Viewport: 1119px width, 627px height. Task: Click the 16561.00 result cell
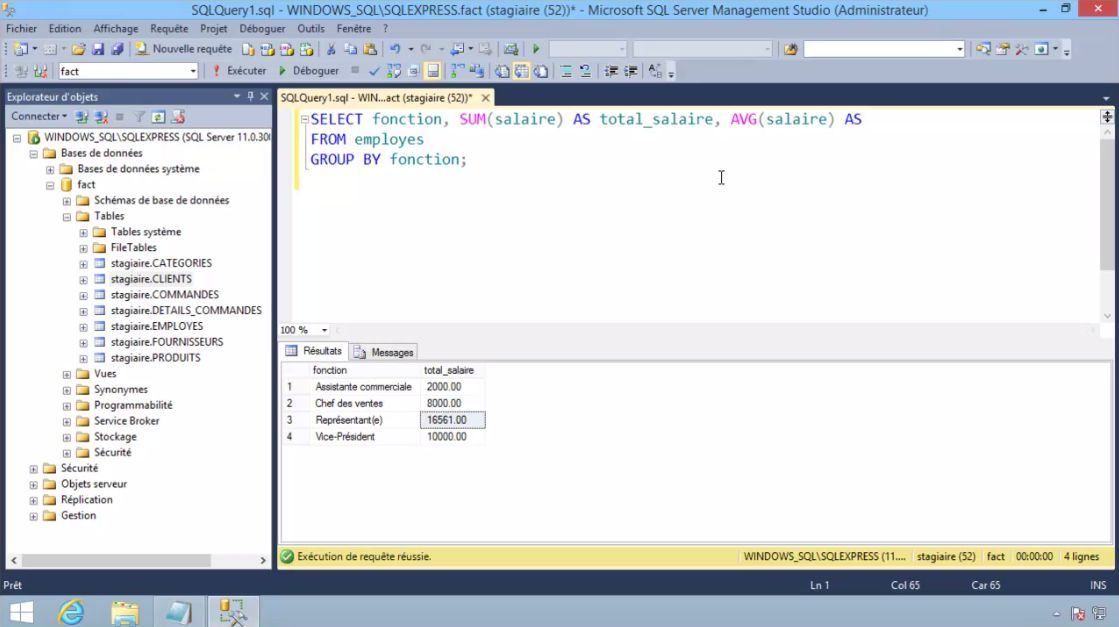[x=452, y=420]
